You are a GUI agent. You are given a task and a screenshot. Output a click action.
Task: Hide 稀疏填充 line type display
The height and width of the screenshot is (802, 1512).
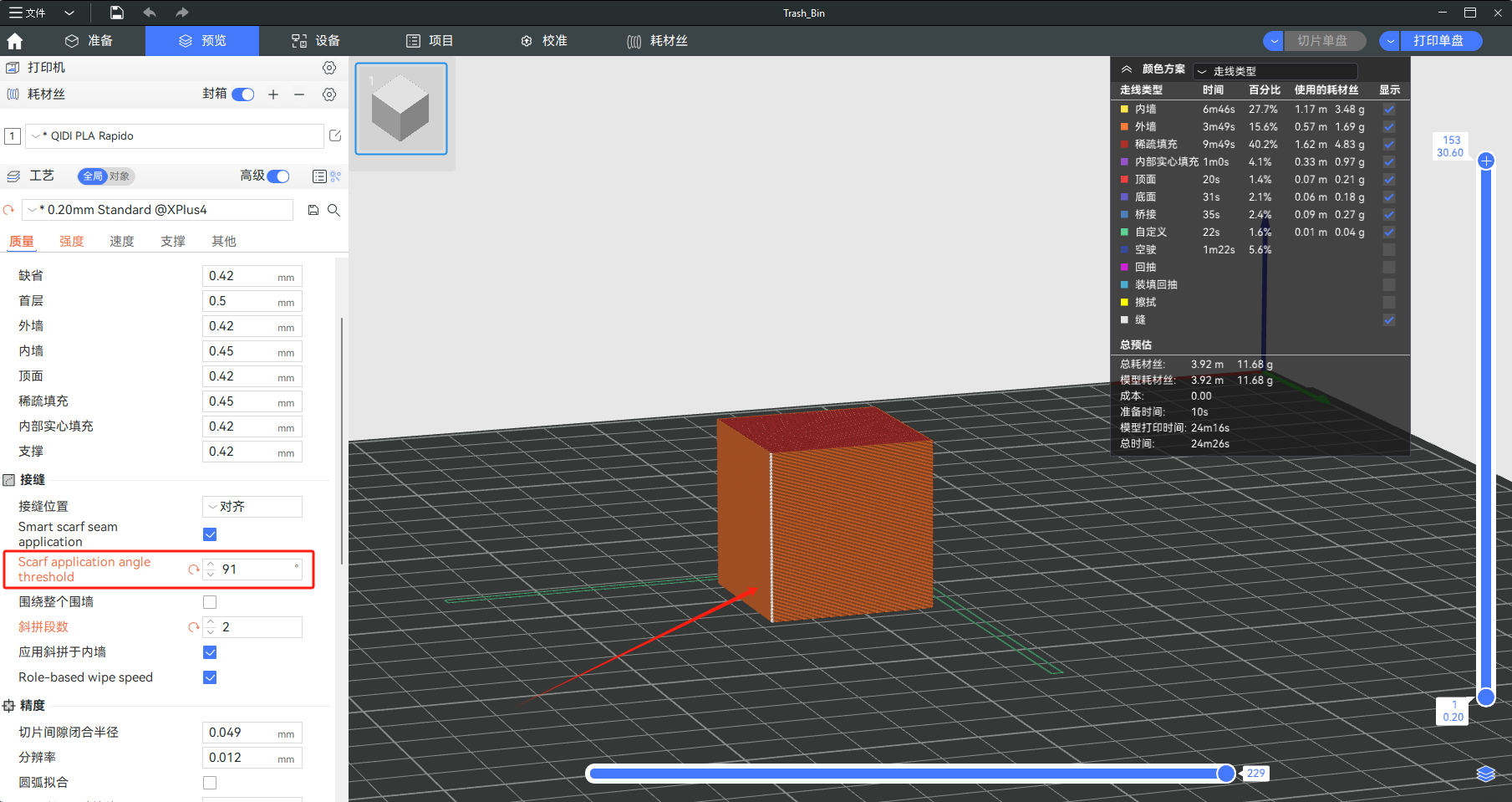point(1388,145)
